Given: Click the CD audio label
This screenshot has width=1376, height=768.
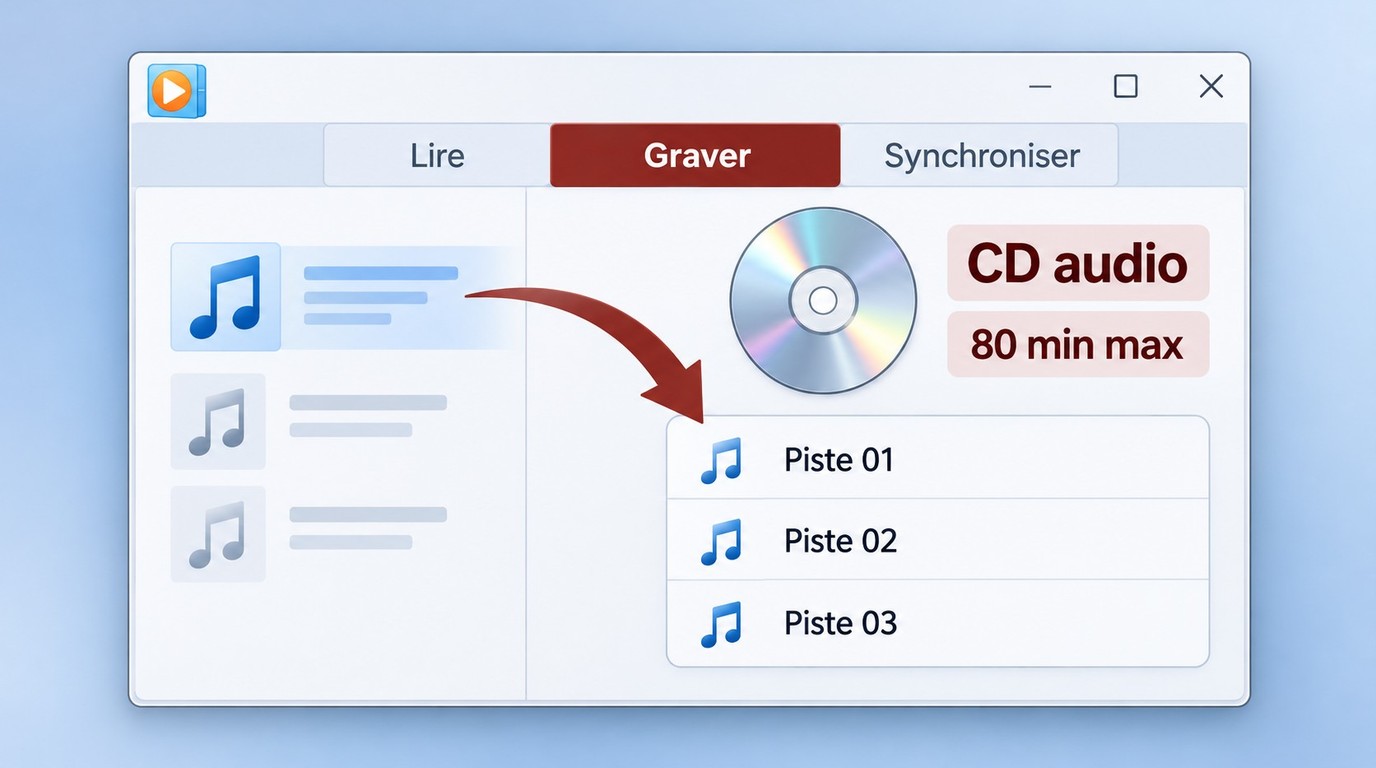Looking at the screenshot, I should (x=1078, y=263).
